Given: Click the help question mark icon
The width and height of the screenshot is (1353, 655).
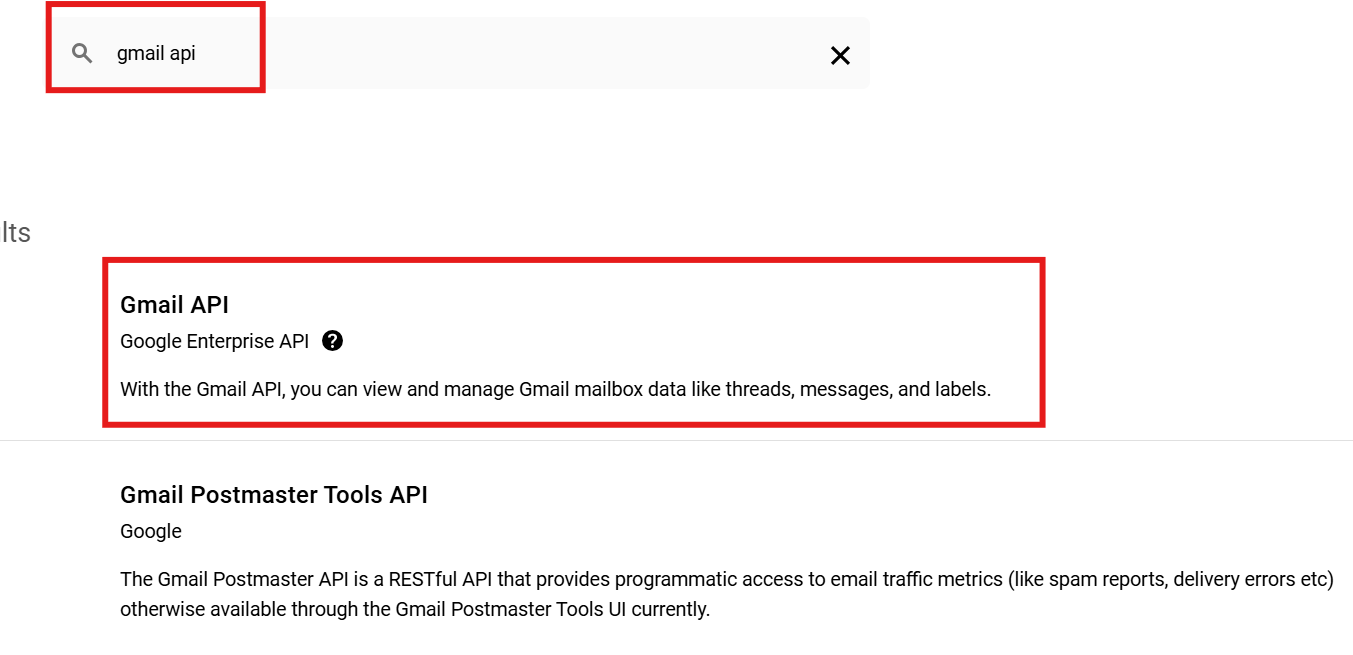Looking at the screenshot, I should pyautogui.click(x=333, y=341).
